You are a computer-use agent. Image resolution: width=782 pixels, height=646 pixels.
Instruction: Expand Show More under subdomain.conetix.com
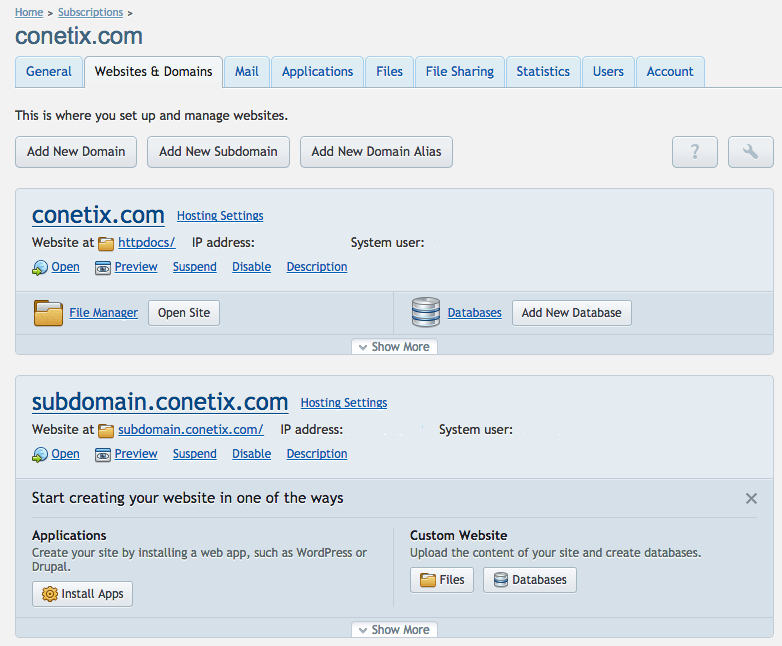point(394,630)
